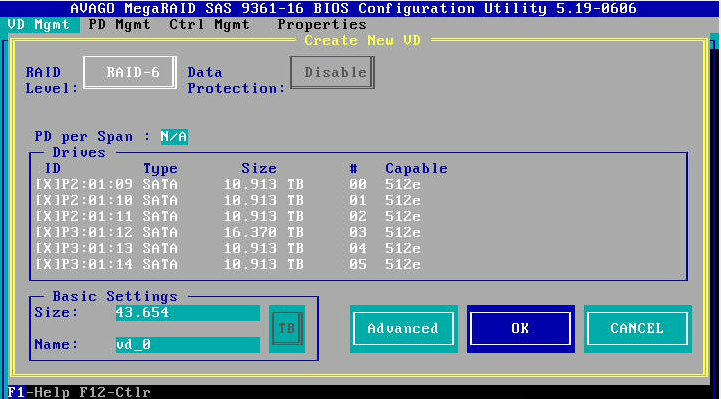Viewport: 721px width, 399px height.
Task: Click the ID column header
Action: tap(53, 169)
